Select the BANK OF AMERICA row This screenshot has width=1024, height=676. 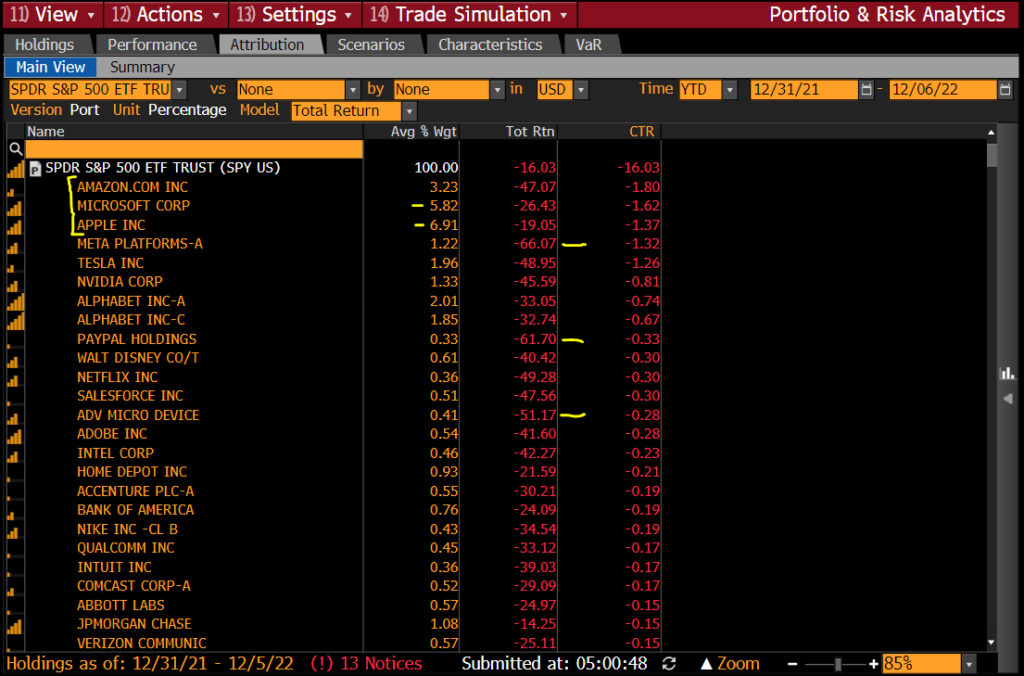click(x=334, y=509)
